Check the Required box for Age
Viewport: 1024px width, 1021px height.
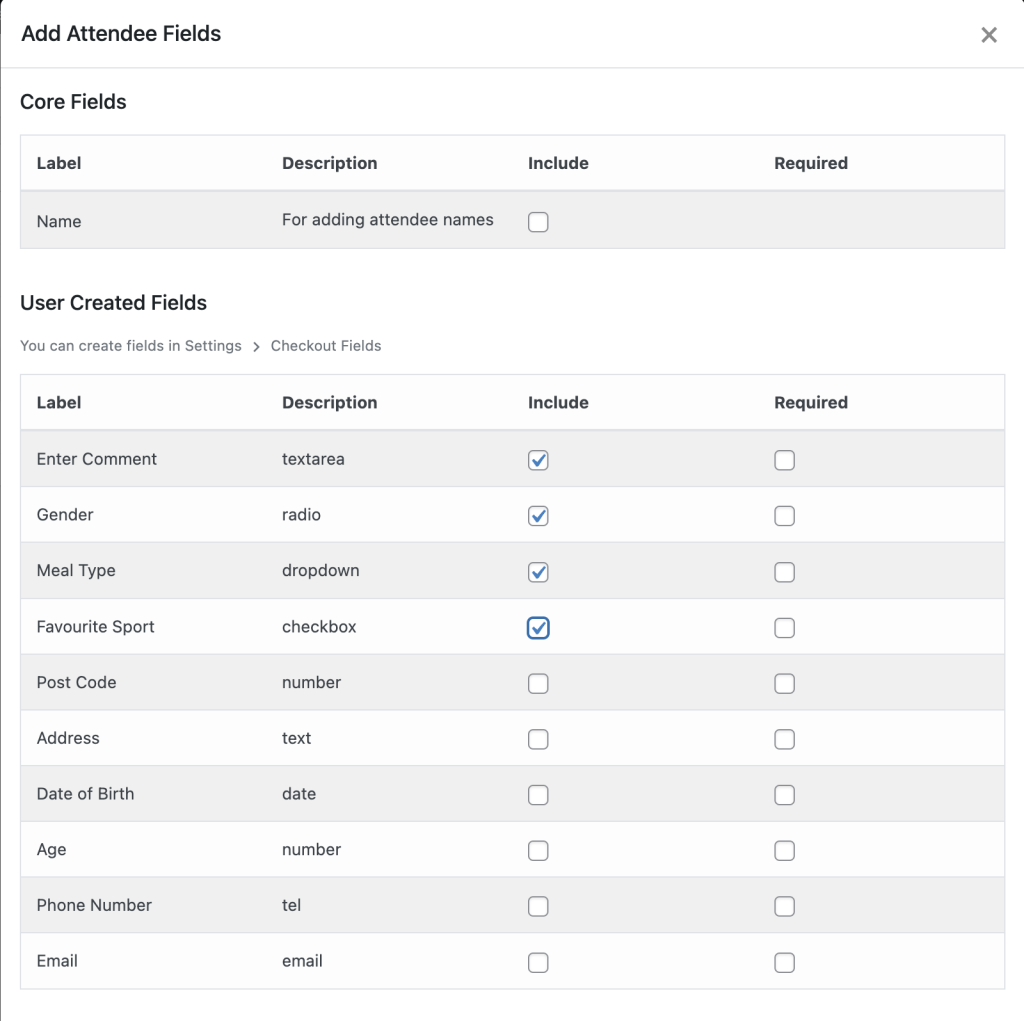(x=784, y=851)
